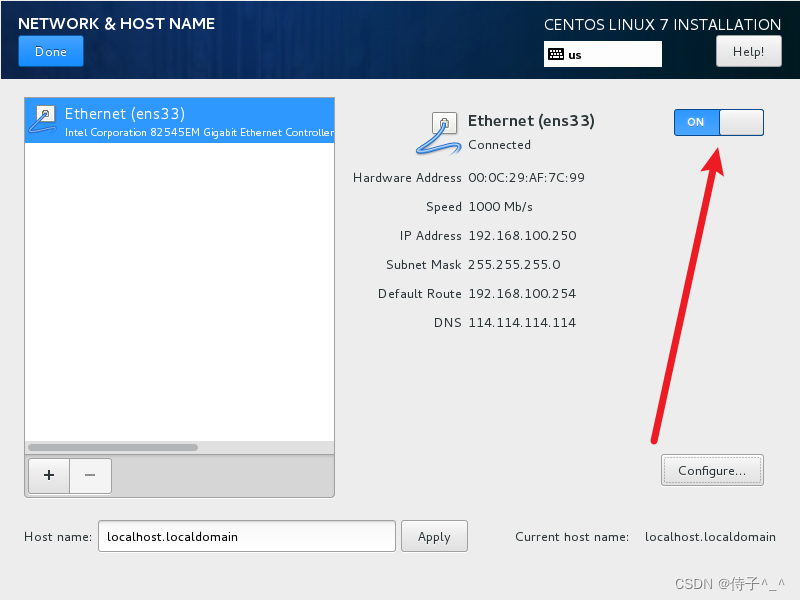The width and height of the screenshot is (800, 600).
Task: Click the Ethernet cable icon in the device list
Action: [43, 119]
